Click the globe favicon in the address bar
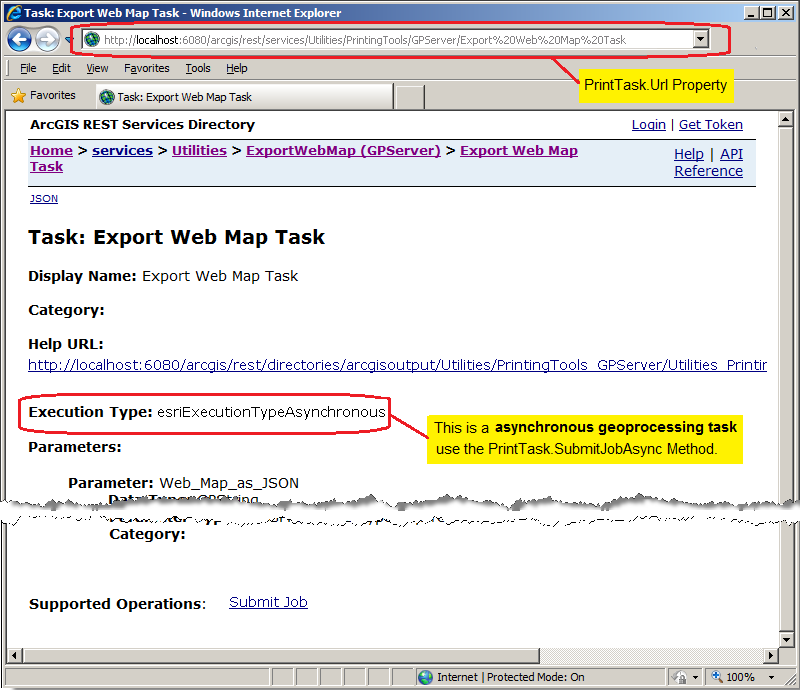800x690 pixels. (90, 40)
